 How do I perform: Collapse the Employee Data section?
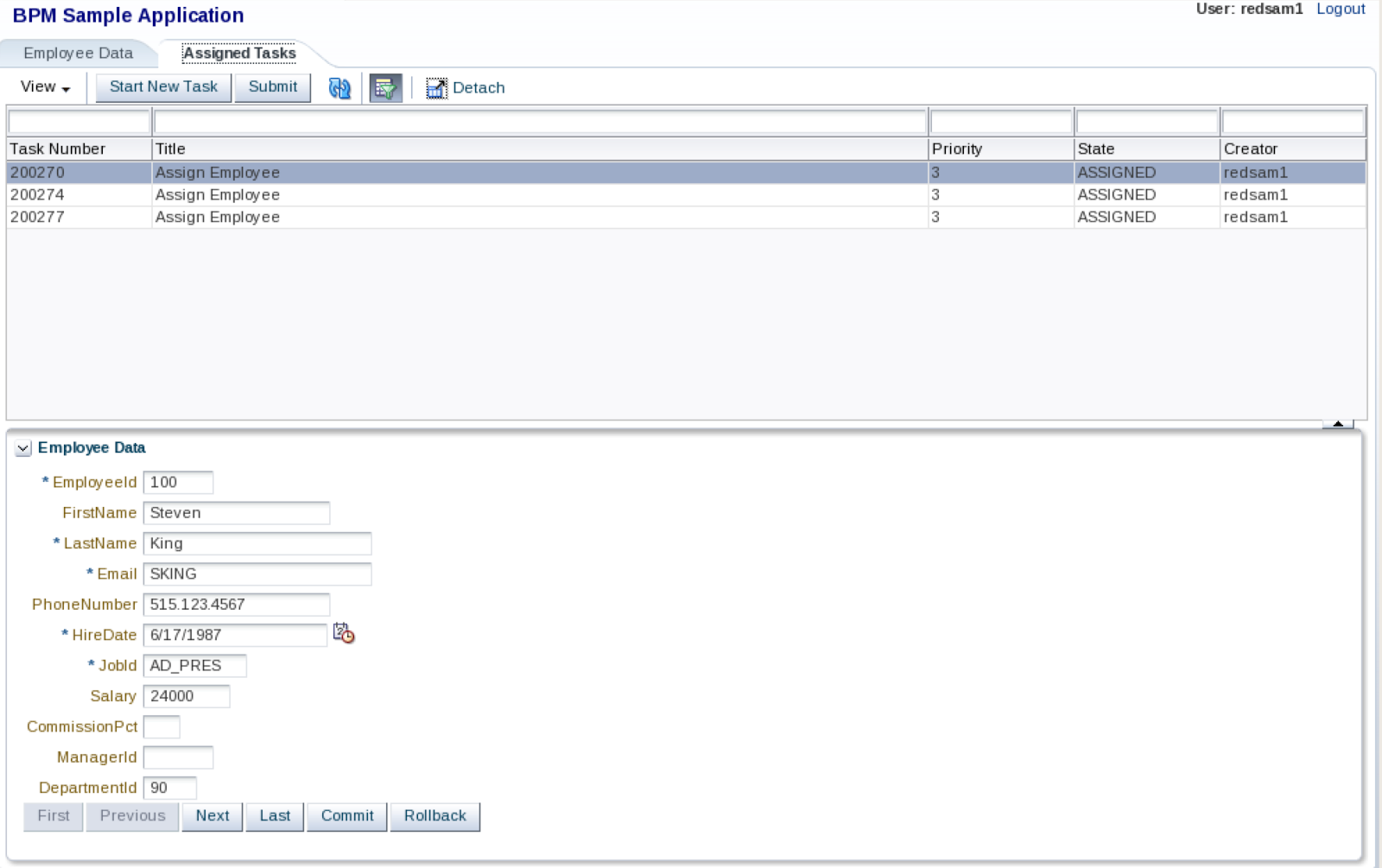(23, 448)
